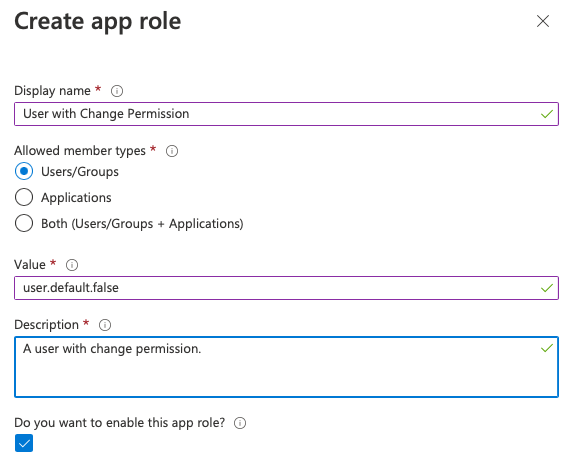Click the Allowed member types label
The image size is (572, 462).
80,151
